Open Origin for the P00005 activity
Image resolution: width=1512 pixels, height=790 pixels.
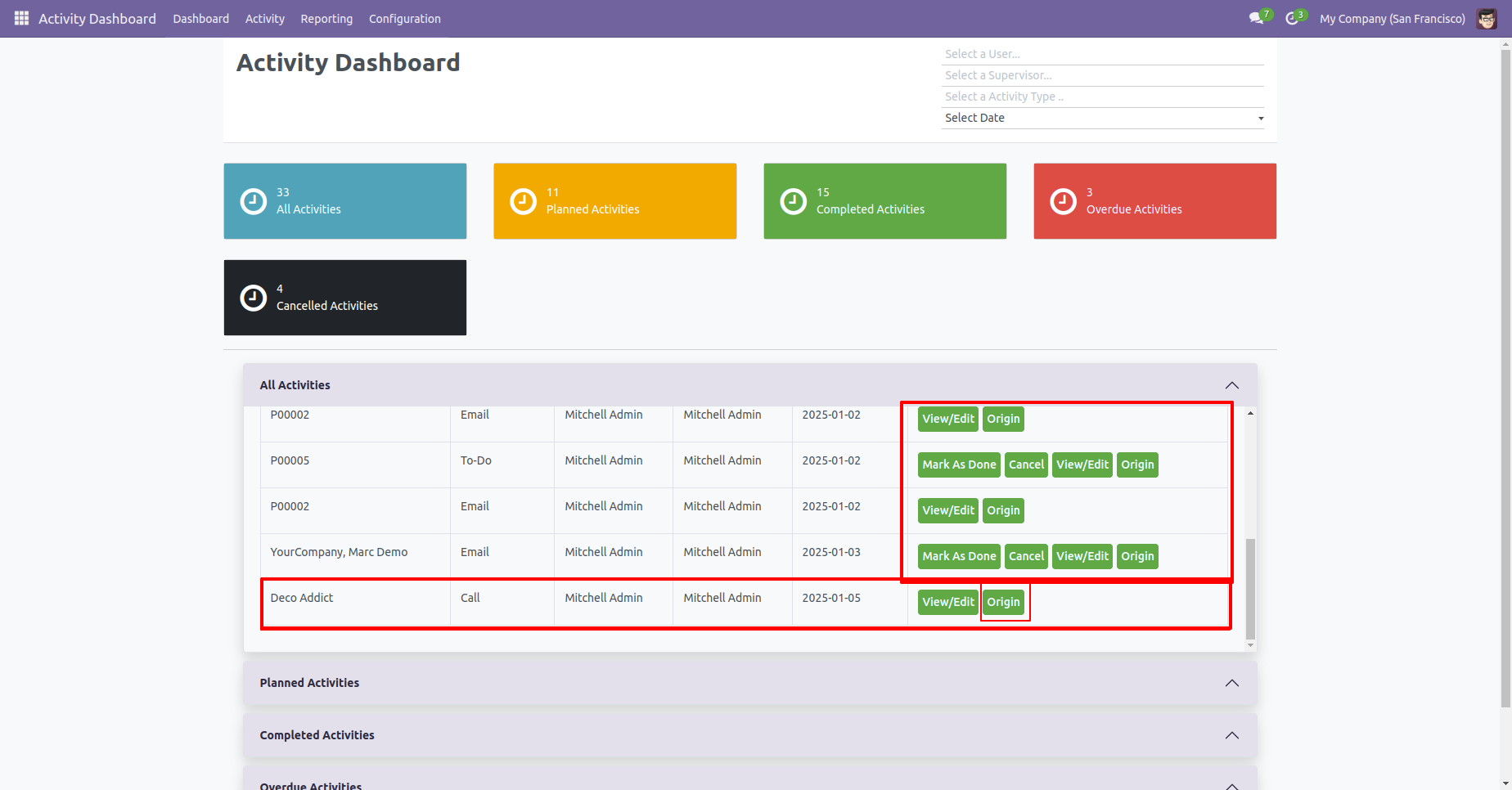click(1137, 465)
